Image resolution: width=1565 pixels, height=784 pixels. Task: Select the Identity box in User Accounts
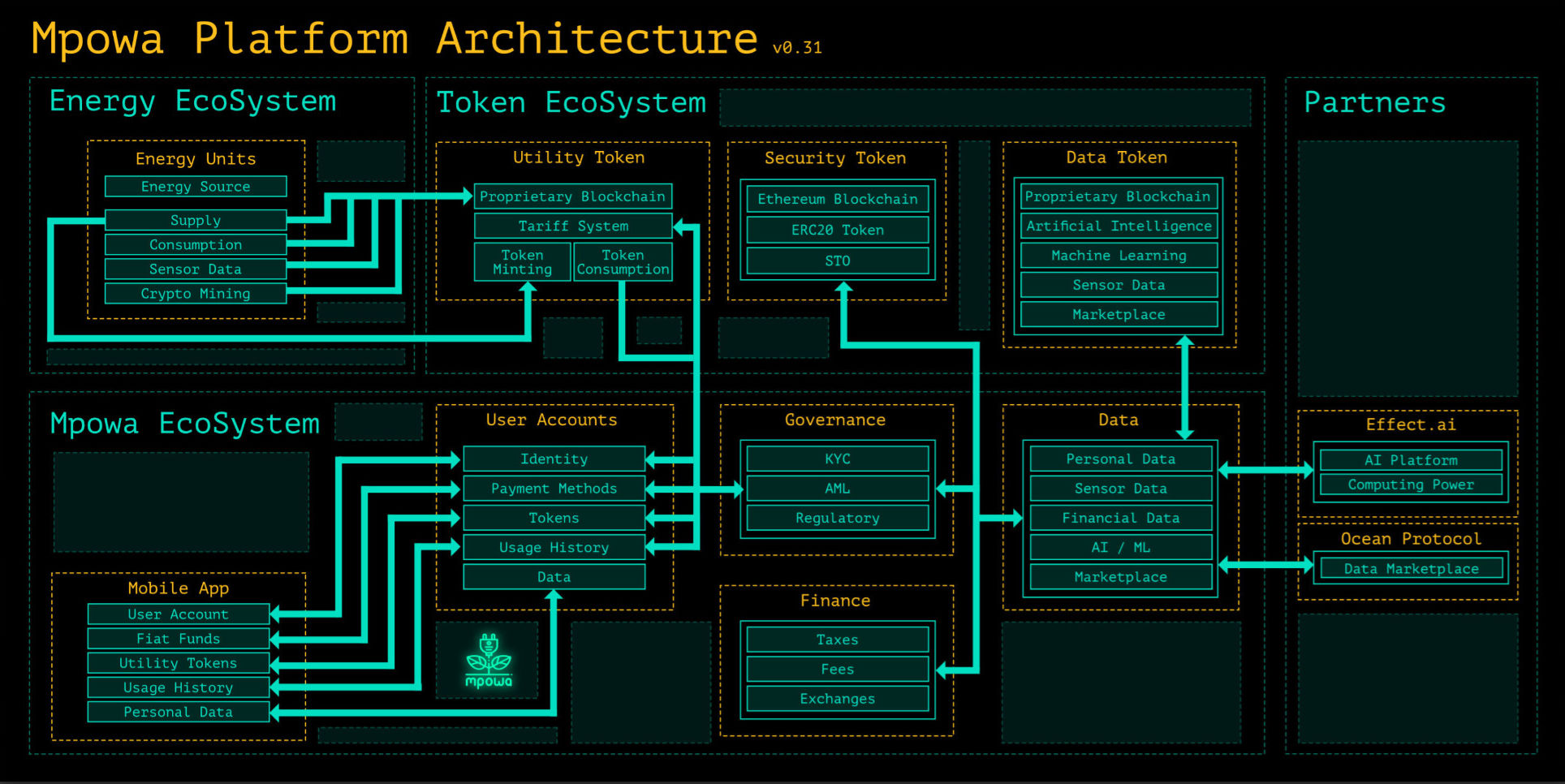554,459
